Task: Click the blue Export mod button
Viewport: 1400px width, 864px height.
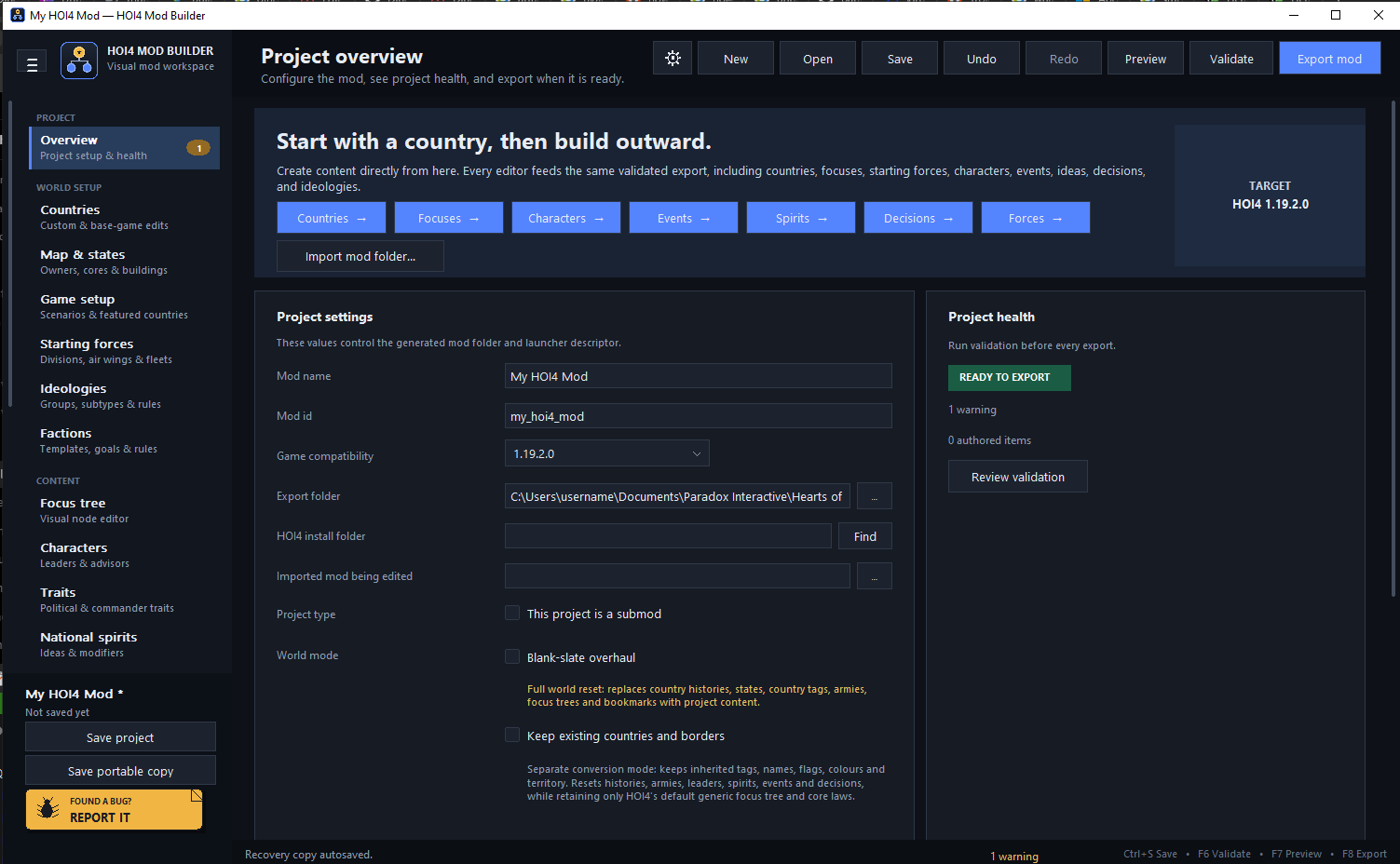Action: pyautogui.click(x=1329, y=59)
